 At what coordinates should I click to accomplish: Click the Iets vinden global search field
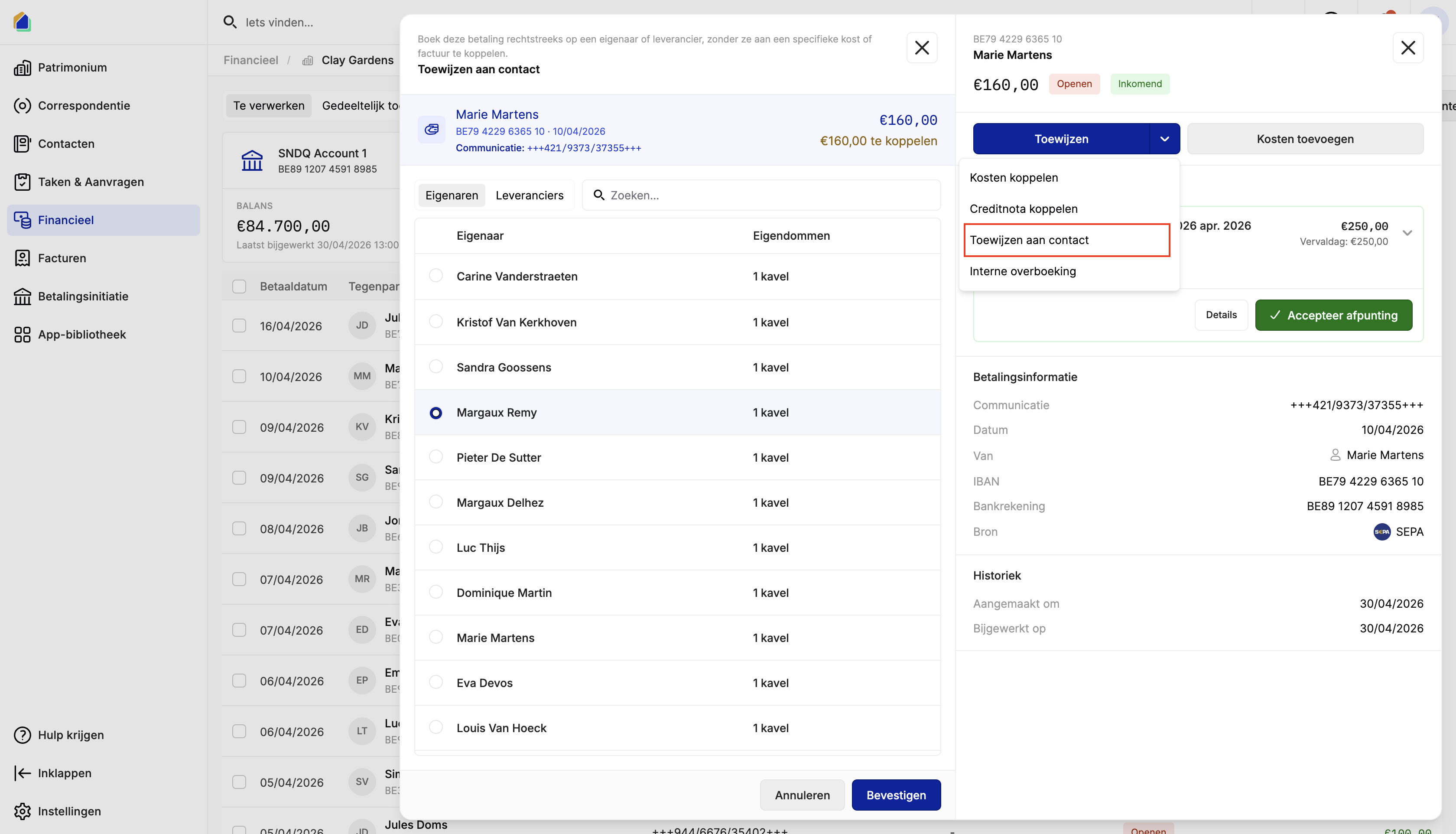279,23
